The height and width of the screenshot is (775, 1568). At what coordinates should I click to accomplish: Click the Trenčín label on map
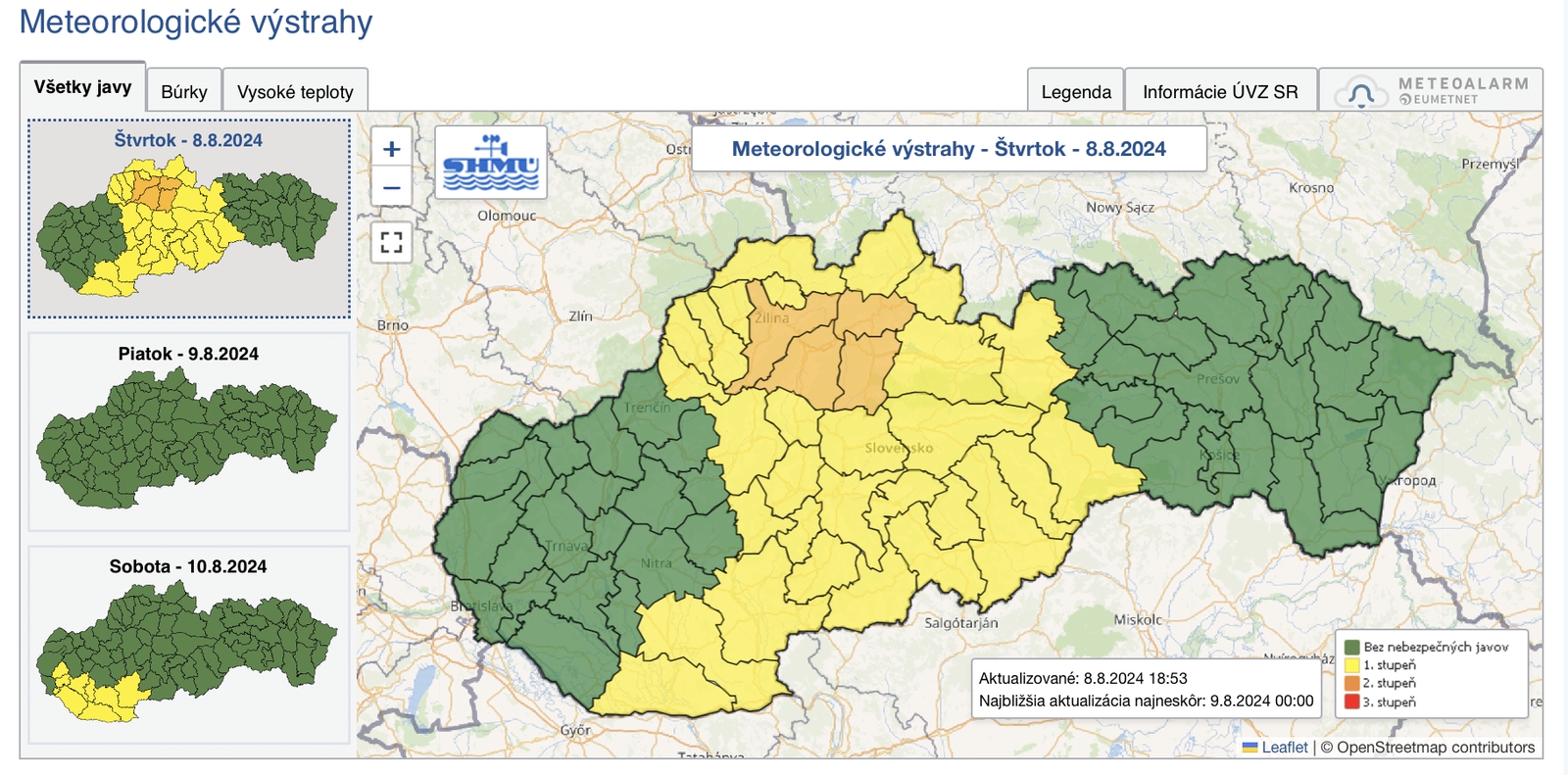click(648, 407)
